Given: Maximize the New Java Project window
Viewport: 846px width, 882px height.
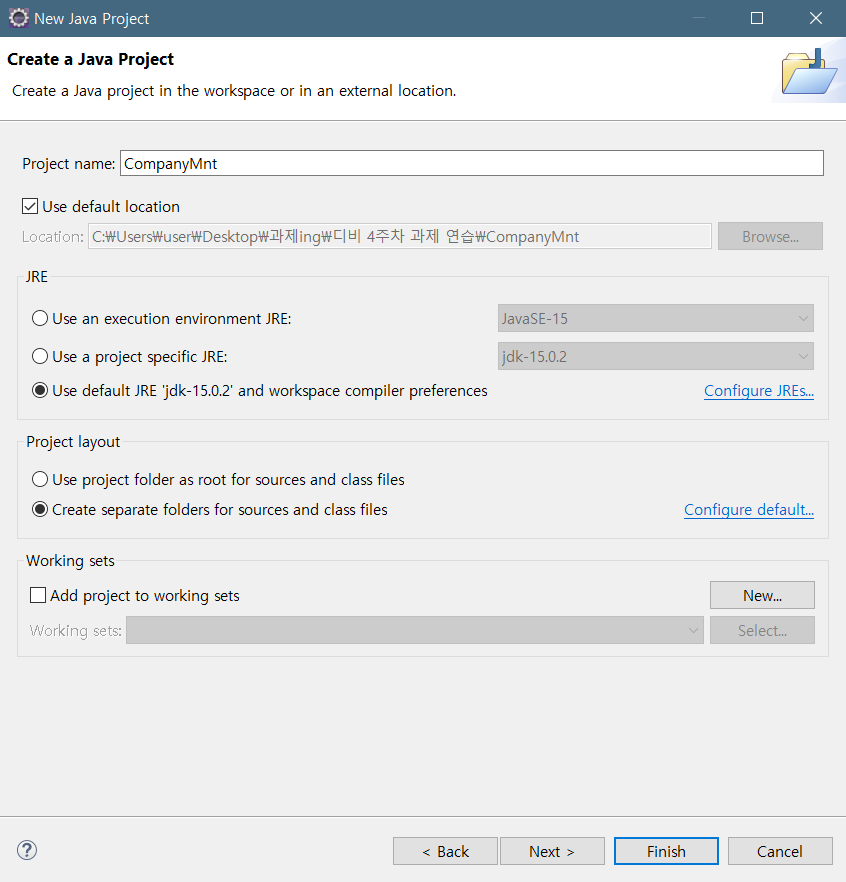Looking at the screenshot, I should tap(757, 18).
